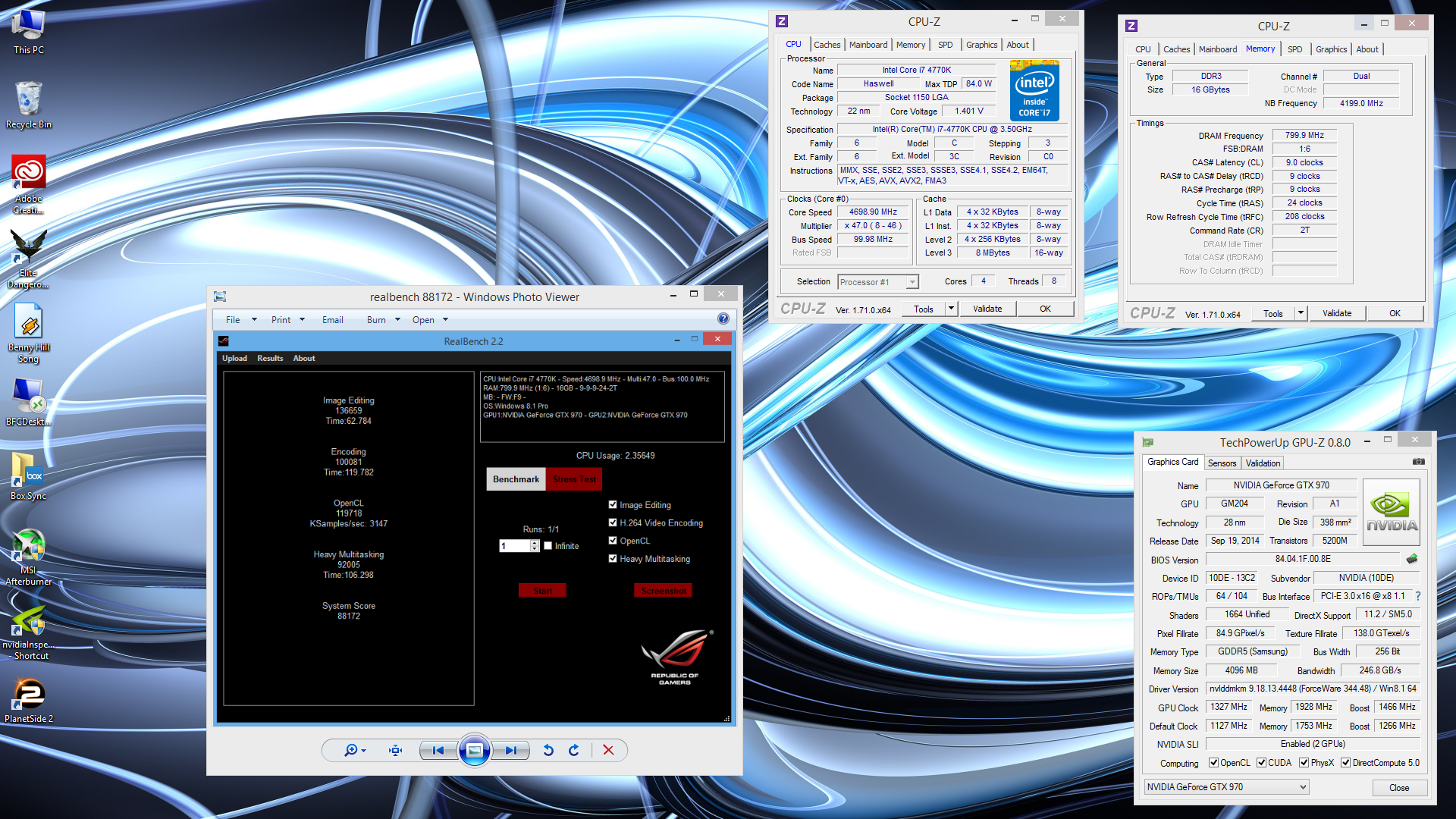The width and height of the screenshot is (1456, 819).
Task: Open BFCDesktop remote shortcut icon
Action: [x=29, y=401]
